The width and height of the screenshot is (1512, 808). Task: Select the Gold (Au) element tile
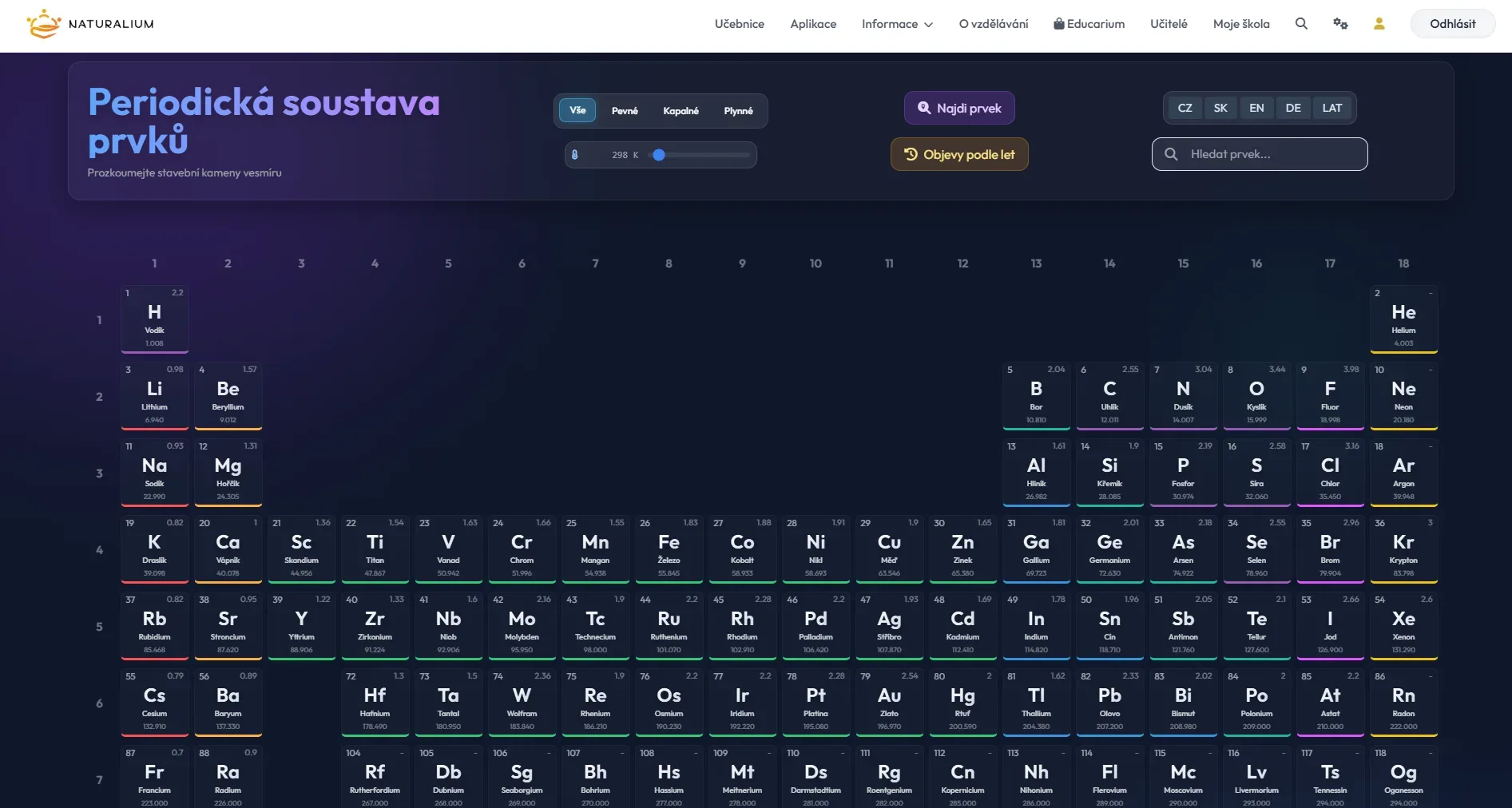pos(889,703)
